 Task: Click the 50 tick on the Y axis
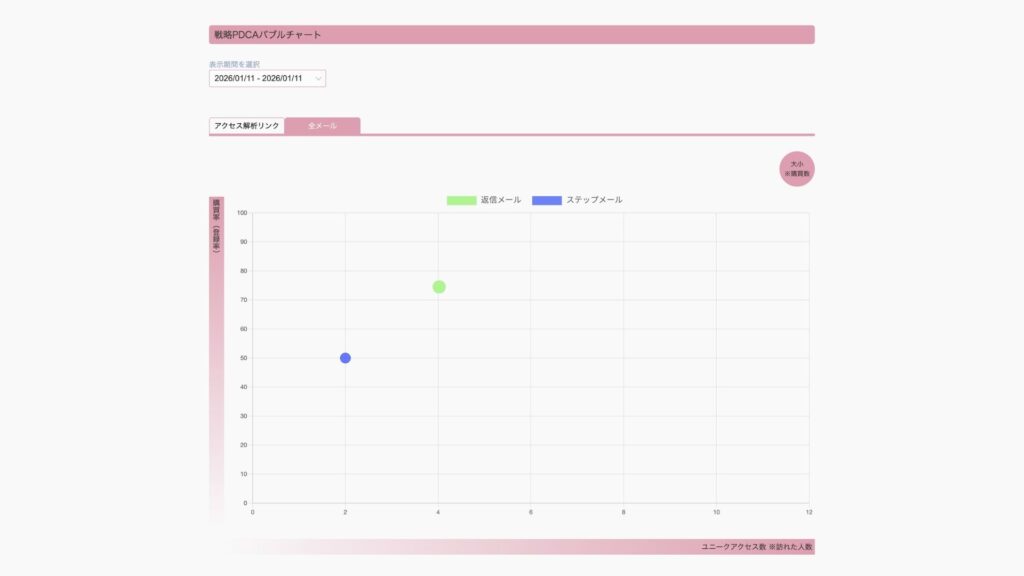[x=242, y=358]
